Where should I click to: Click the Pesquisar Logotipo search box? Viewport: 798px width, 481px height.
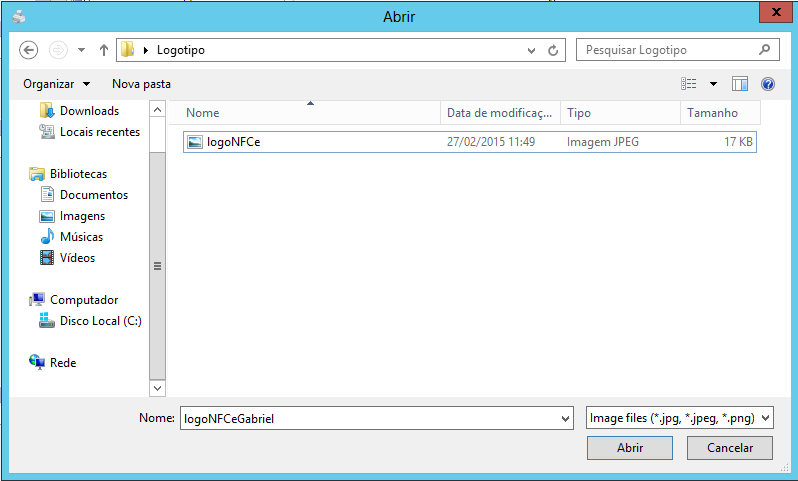(677, 50)
